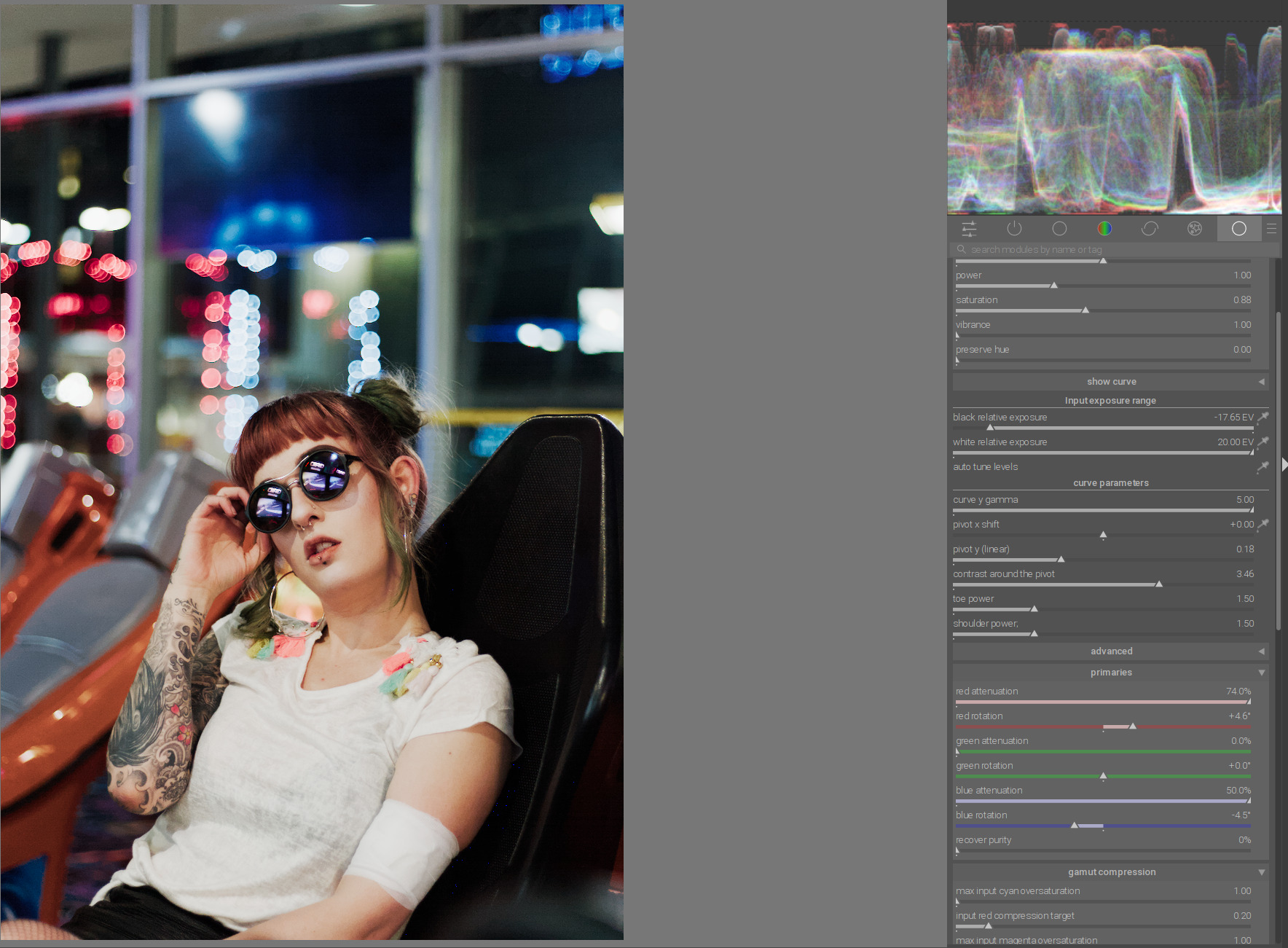This screenshot has width=1288, height=948.
Task: Click the black relative exposure eyedropper
Action: point(1263,418)
